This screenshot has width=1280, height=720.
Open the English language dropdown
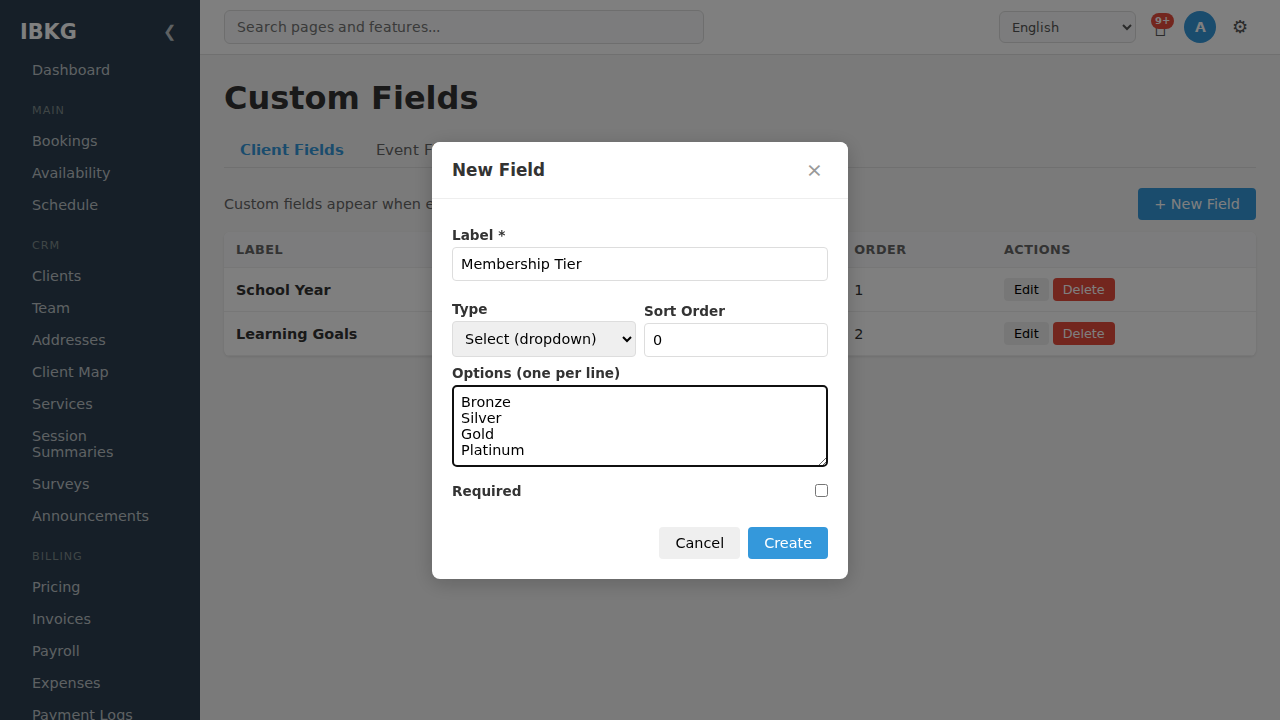1067,27
